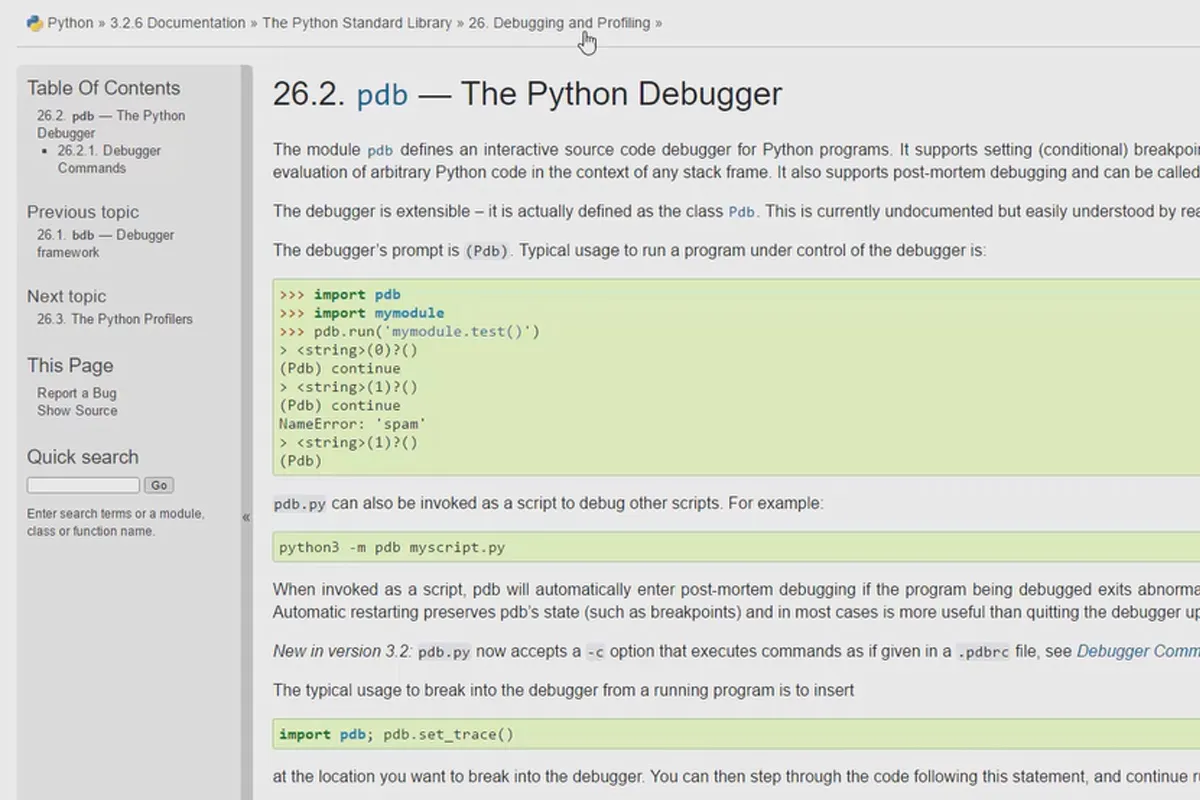
Task: Go to 3.2.6 Documentation breadcrumb
Action: (x=178, y=23)
